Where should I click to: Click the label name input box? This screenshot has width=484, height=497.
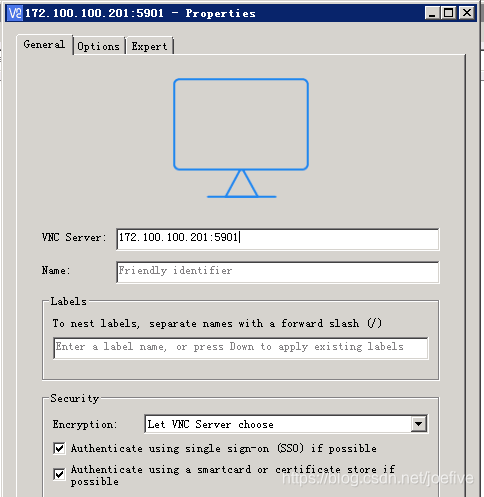(x=241, y=348)
